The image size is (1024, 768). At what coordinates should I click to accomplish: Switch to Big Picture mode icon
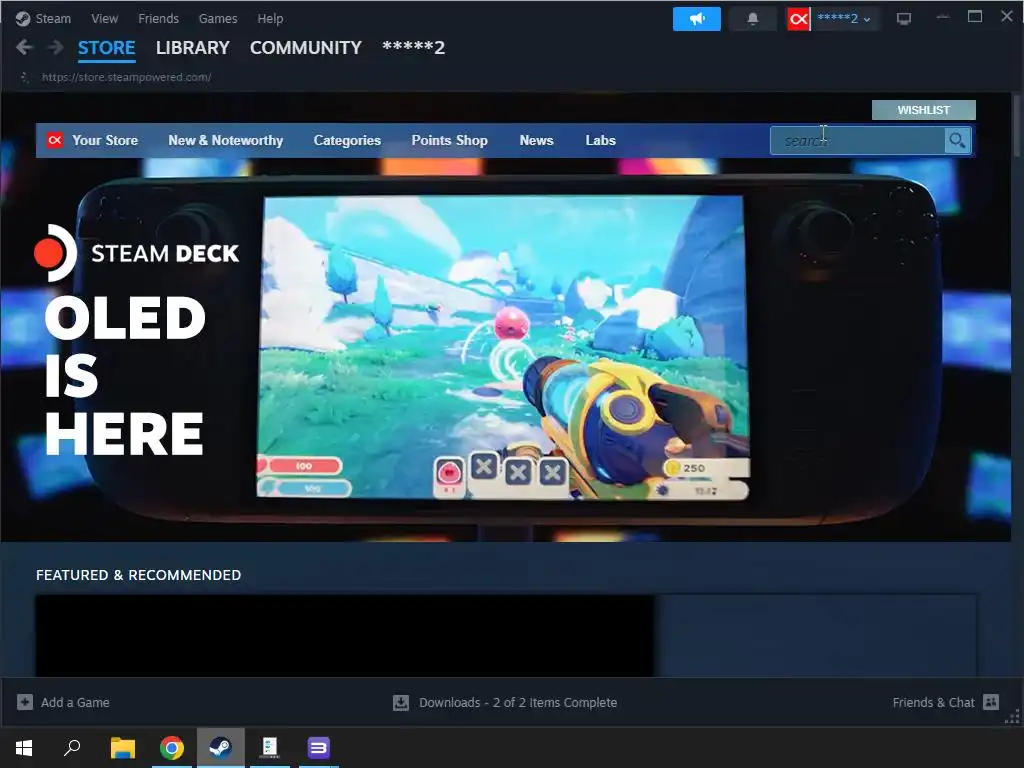pos(904,19)
